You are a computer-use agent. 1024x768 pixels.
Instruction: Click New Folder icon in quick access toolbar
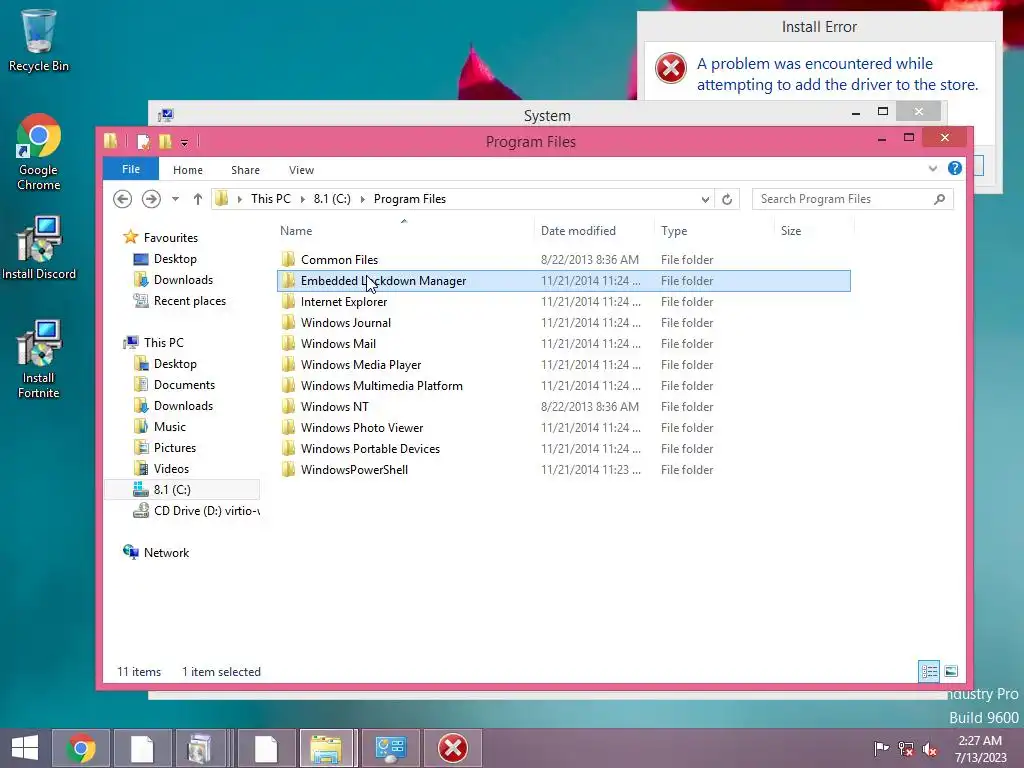(165, 141)
